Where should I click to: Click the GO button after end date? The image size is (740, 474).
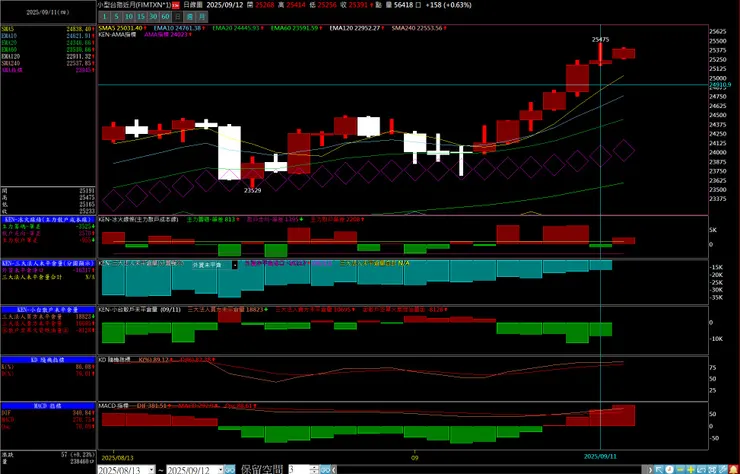pyautogui.click(x=229, y=469)
